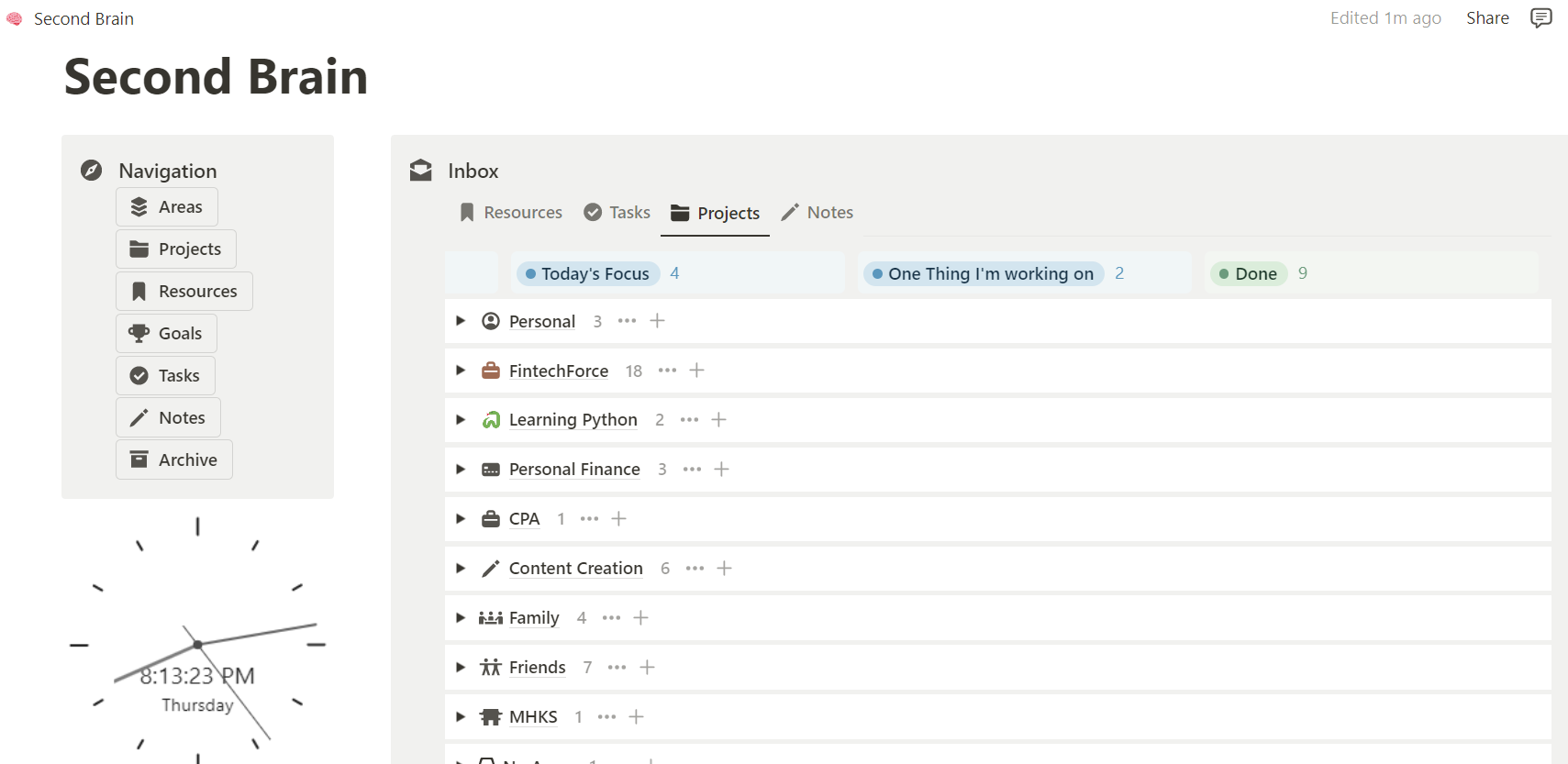This screenshot has width=1568, height=764.
Task: Open the comments speech bubble icon
Action: pyautogui.click(x=1540, y=18)
